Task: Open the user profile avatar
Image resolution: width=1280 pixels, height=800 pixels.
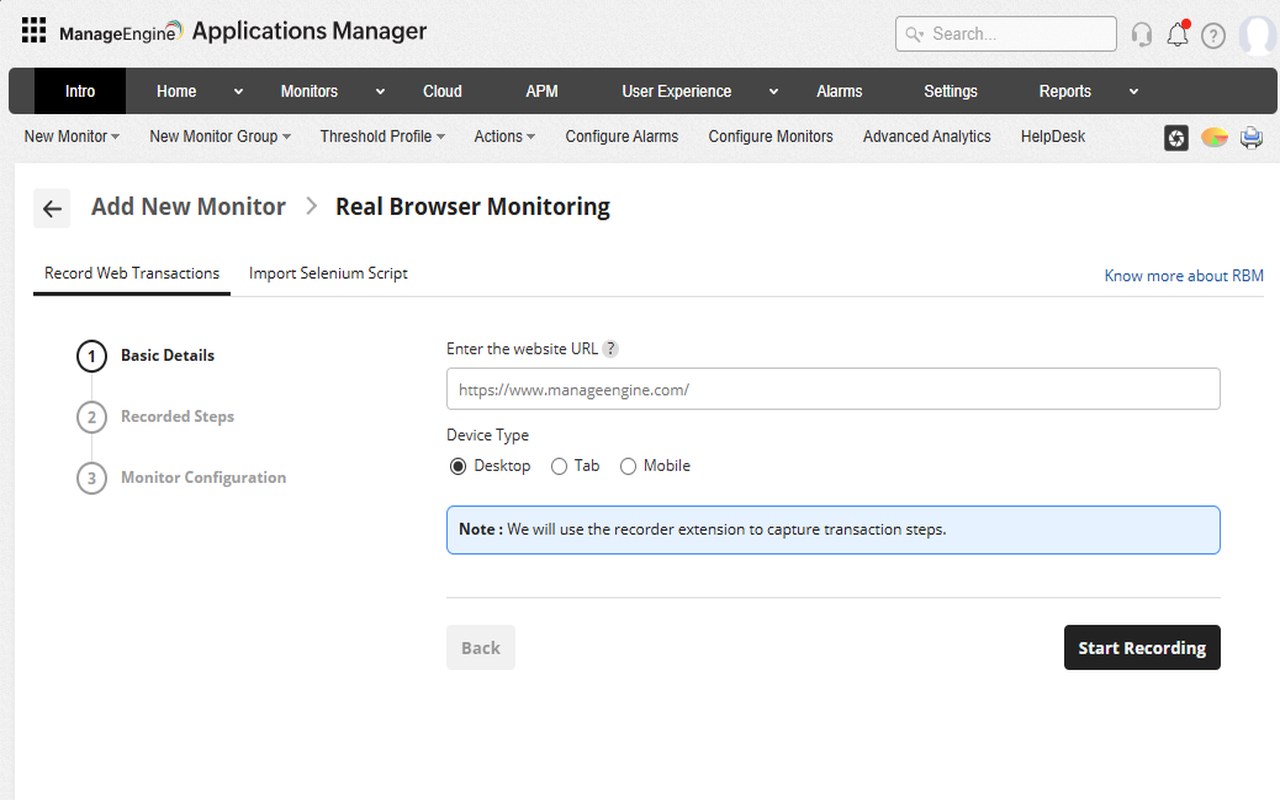Action: (x=1258, y=35)
